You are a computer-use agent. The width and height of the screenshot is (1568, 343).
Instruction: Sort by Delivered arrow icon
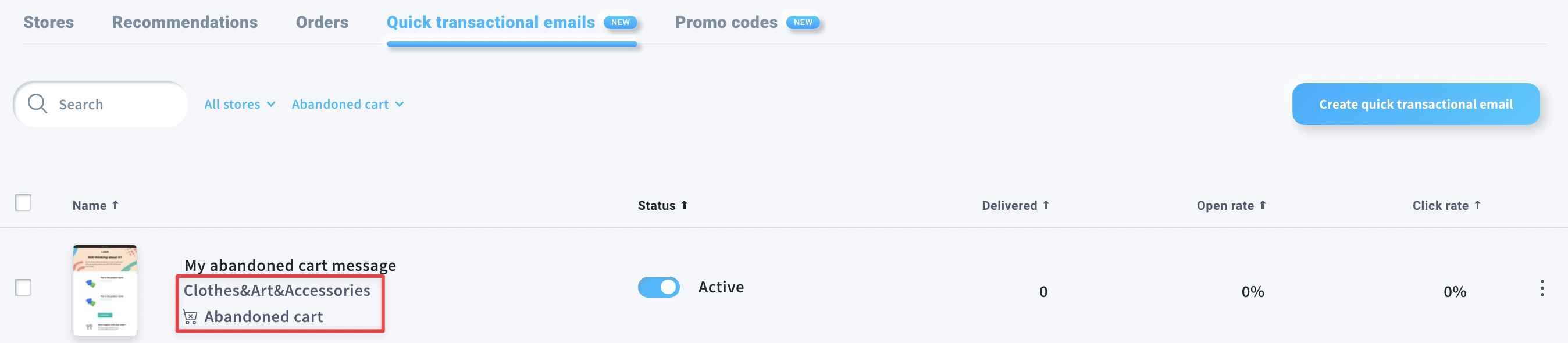tap(1046, 206)
